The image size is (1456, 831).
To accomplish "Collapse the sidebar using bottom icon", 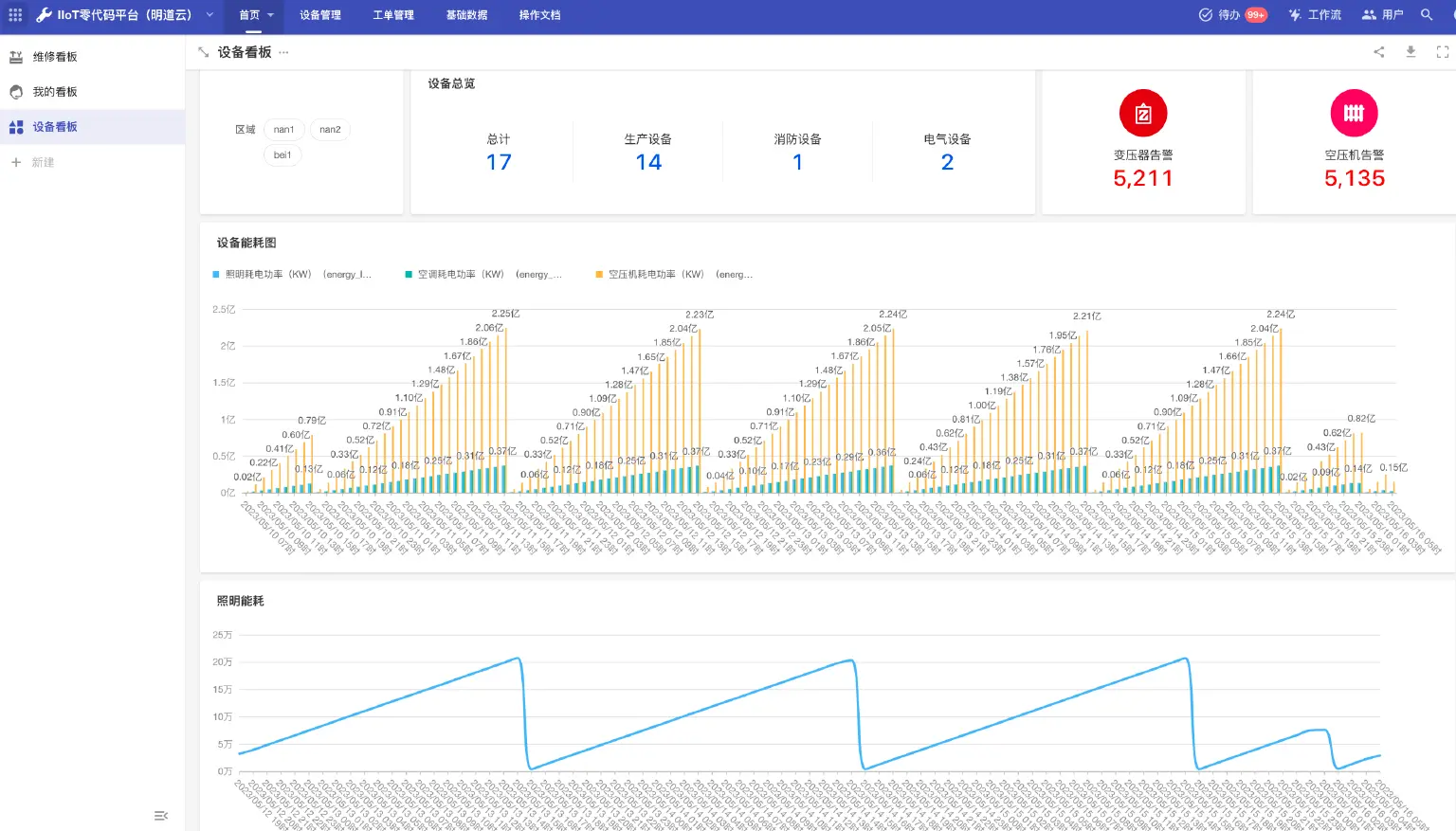I will (x=161, y=816).
